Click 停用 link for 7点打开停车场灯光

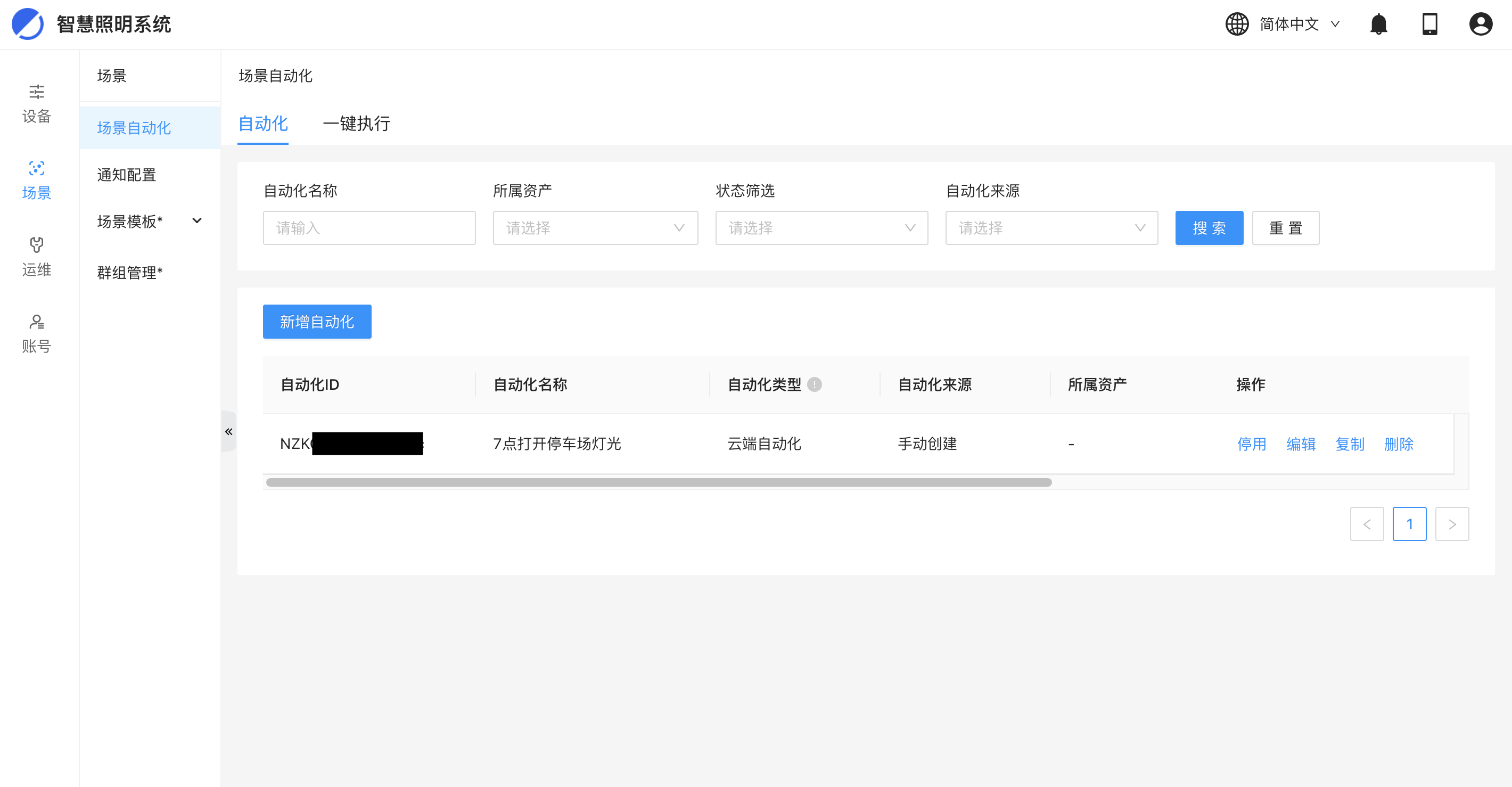(x=1251, y=444)
